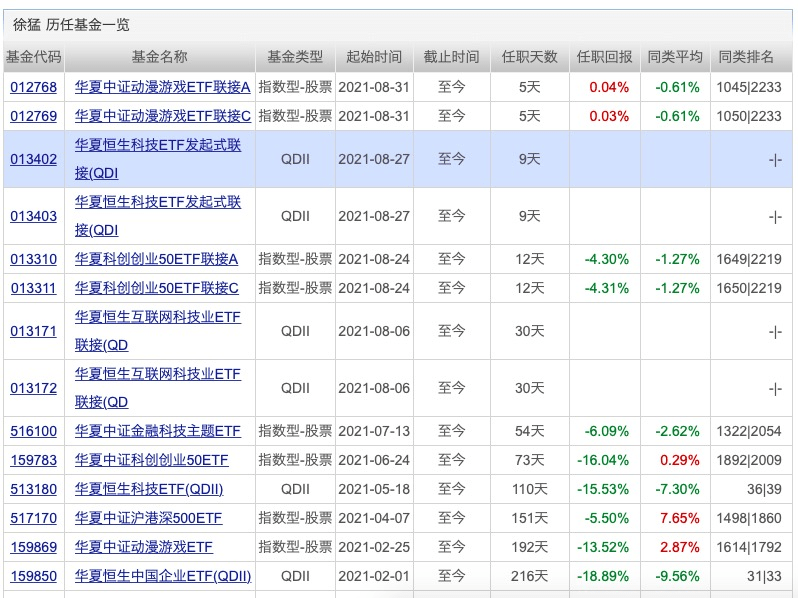Open fund code 012768 link
The height and width of the screenshot is (598, 798).
pyautogui.click(x=33, y=87)
